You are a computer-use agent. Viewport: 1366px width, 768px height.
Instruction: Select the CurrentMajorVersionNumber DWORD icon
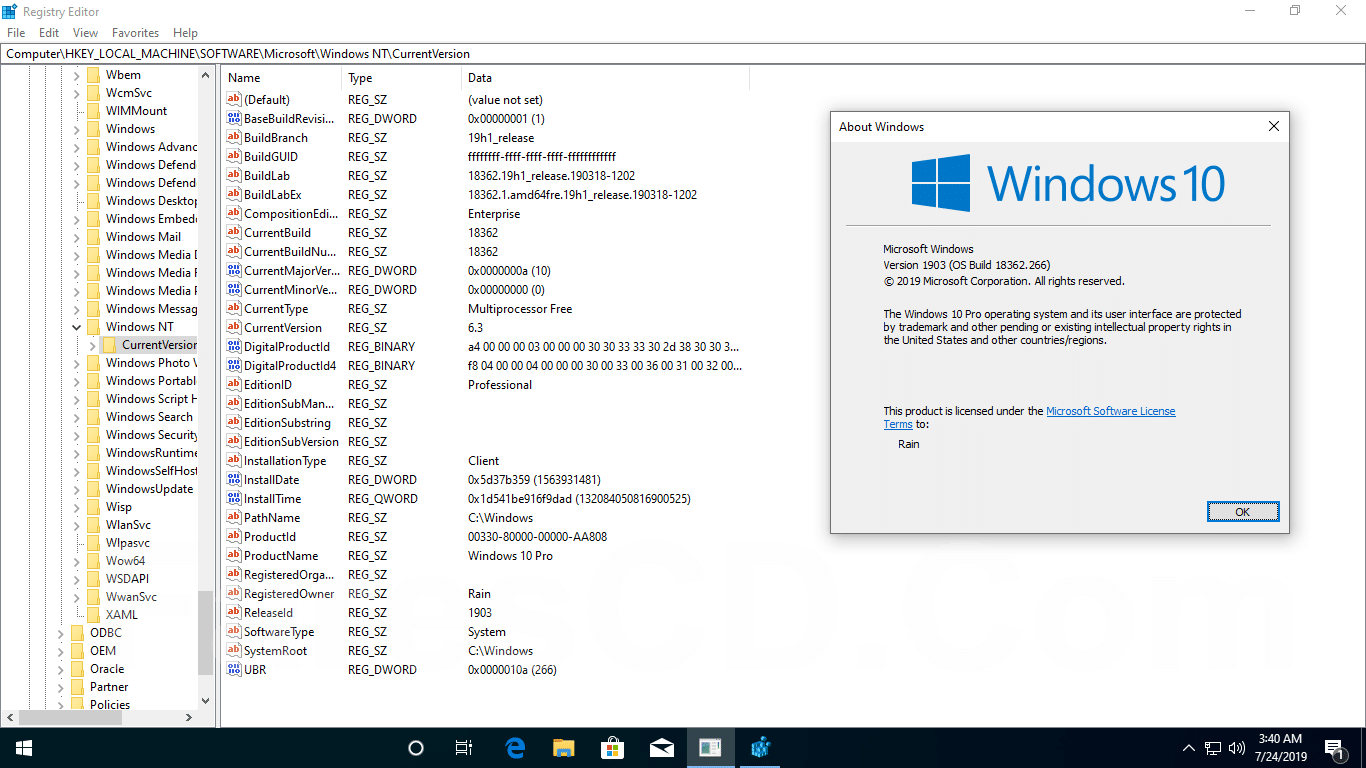coord(234,271)
